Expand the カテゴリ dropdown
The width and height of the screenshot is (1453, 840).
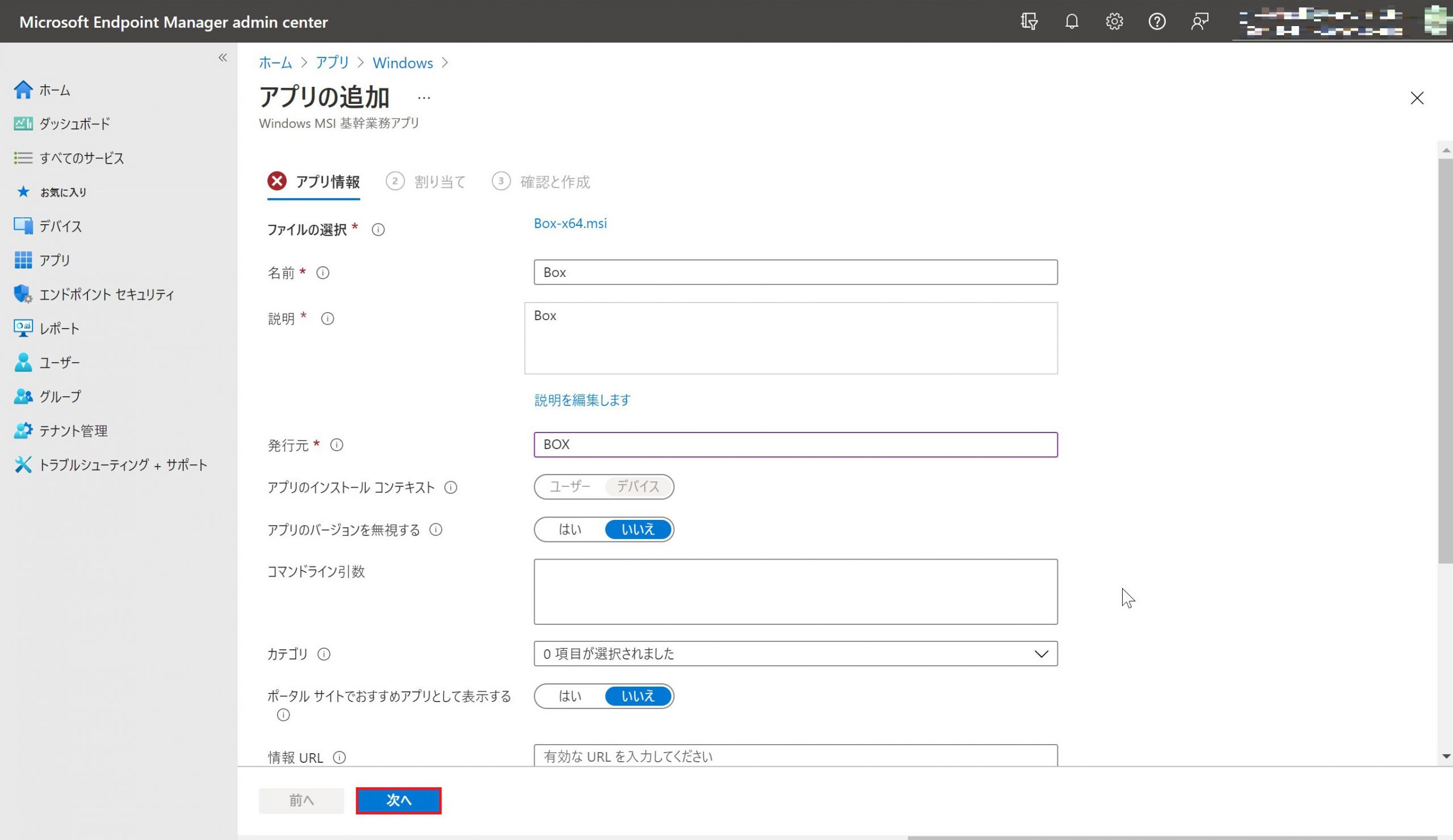coord(795,654)
